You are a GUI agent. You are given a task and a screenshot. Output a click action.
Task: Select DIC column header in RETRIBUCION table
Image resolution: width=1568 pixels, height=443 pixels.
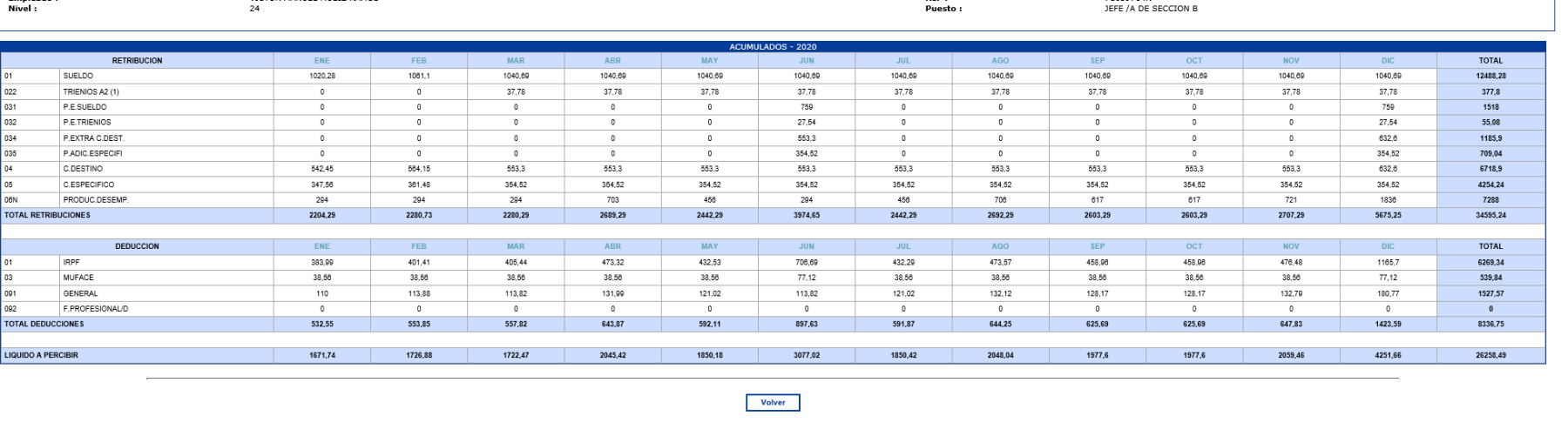coord(1388,61)
